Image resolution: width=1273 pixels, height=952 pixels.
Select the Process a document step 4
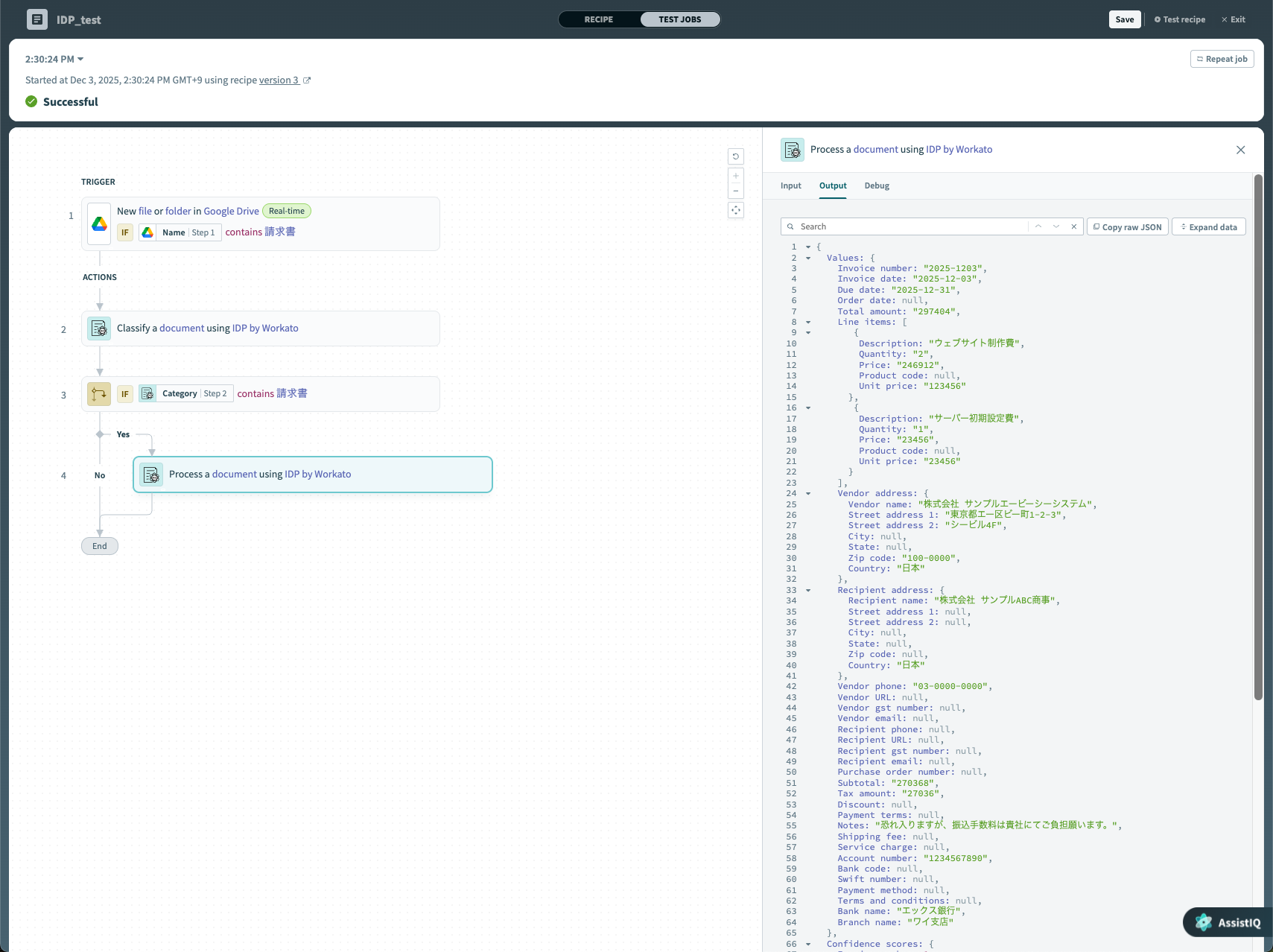click(313, 475)
